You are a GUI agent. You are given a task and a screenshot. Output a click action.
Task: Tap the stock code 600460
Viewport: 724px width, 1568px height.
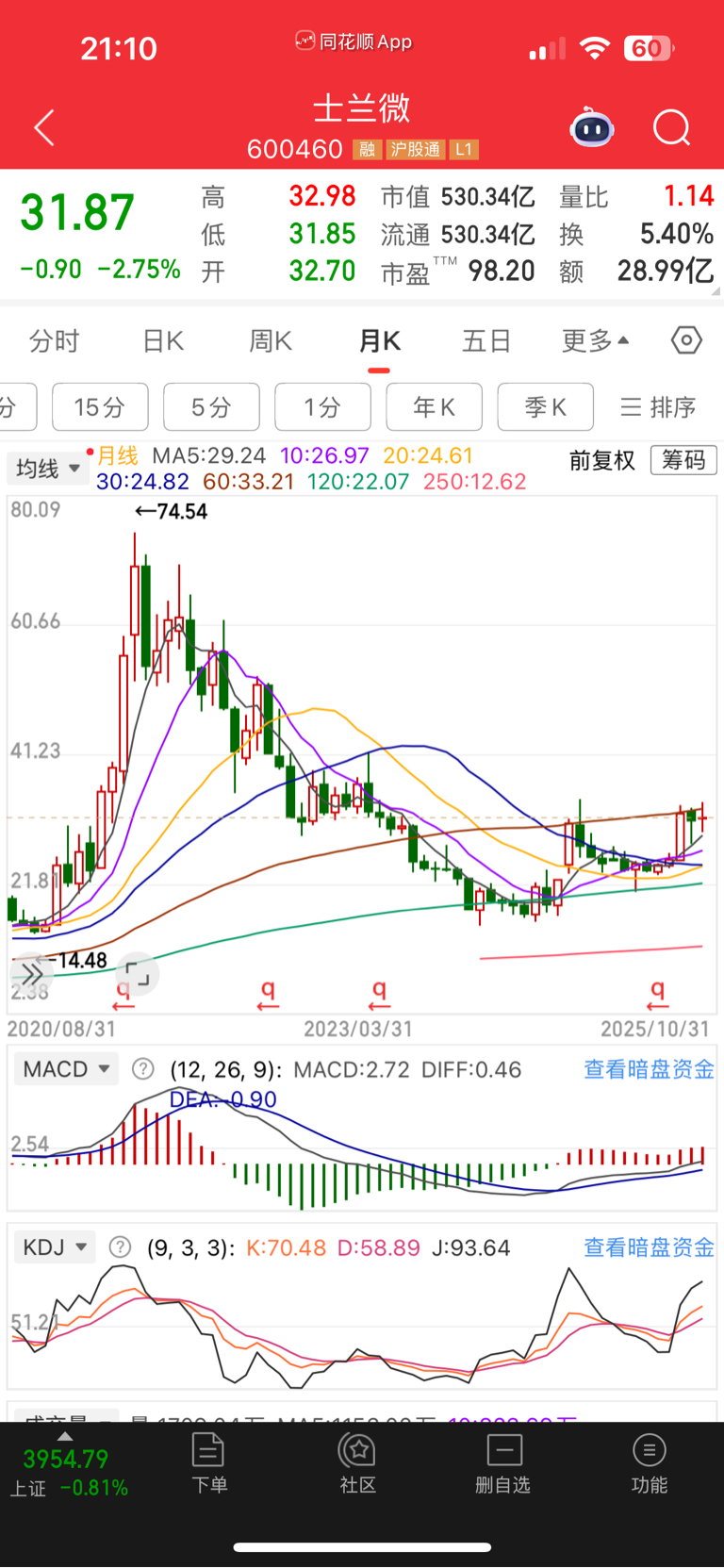pos(295,149)
